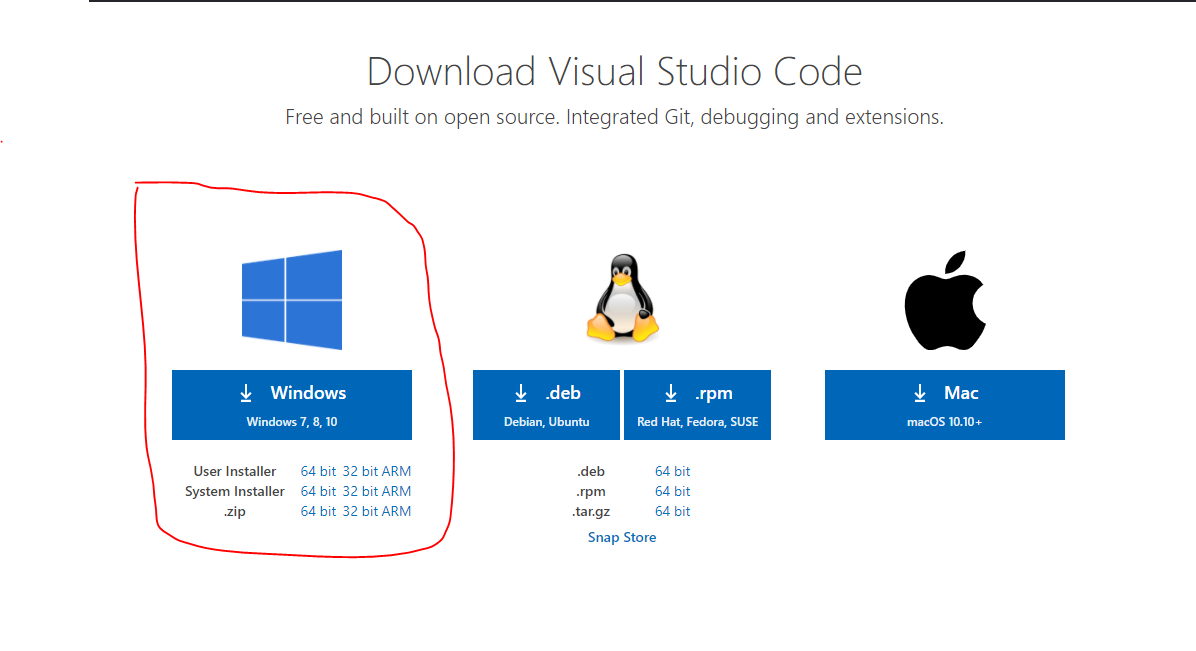Image resolution: width=1196 pixels, height=651 pixels.
Task: Click the Windows '.zip' row label
Action: pyautogui.click(x=235, y=511)
